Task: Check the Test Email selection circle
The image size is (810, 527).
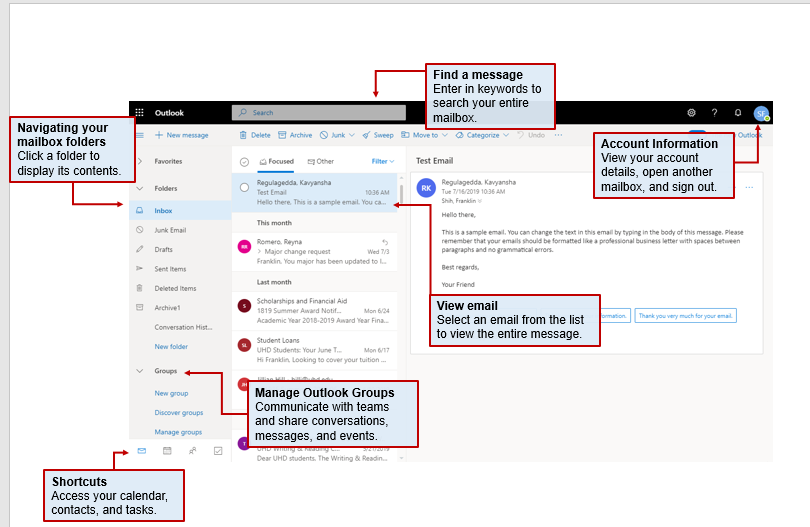Action: (244, 188)
